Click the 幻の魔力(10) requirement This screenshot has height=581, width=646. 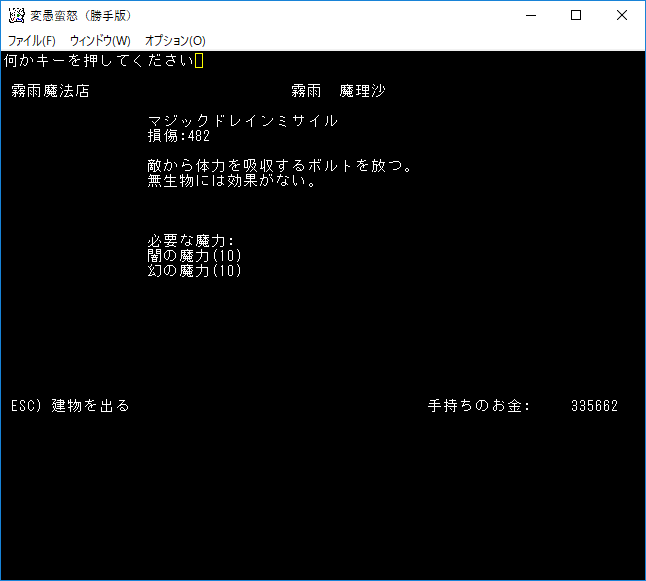tap(194, 270)
